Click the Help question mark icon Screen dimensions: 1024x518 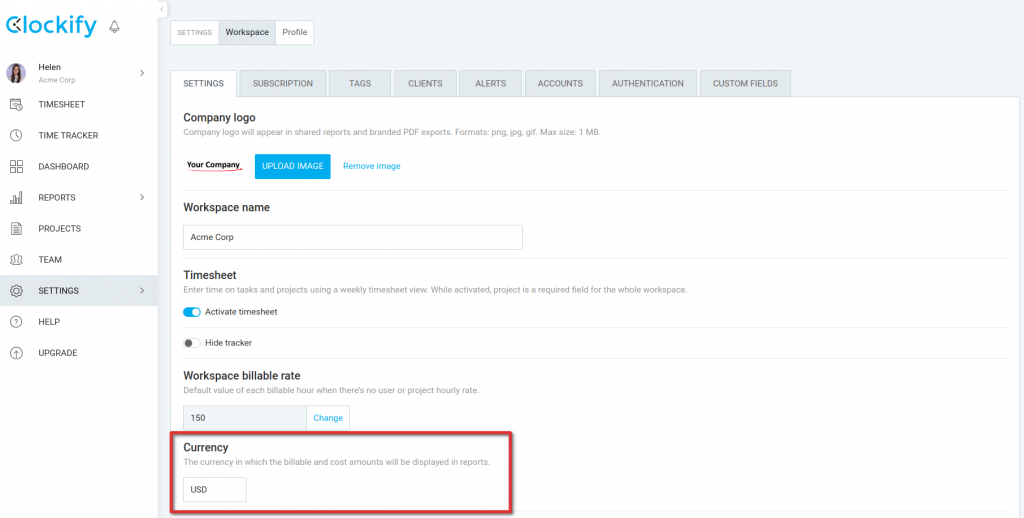[x=16, y=321]
